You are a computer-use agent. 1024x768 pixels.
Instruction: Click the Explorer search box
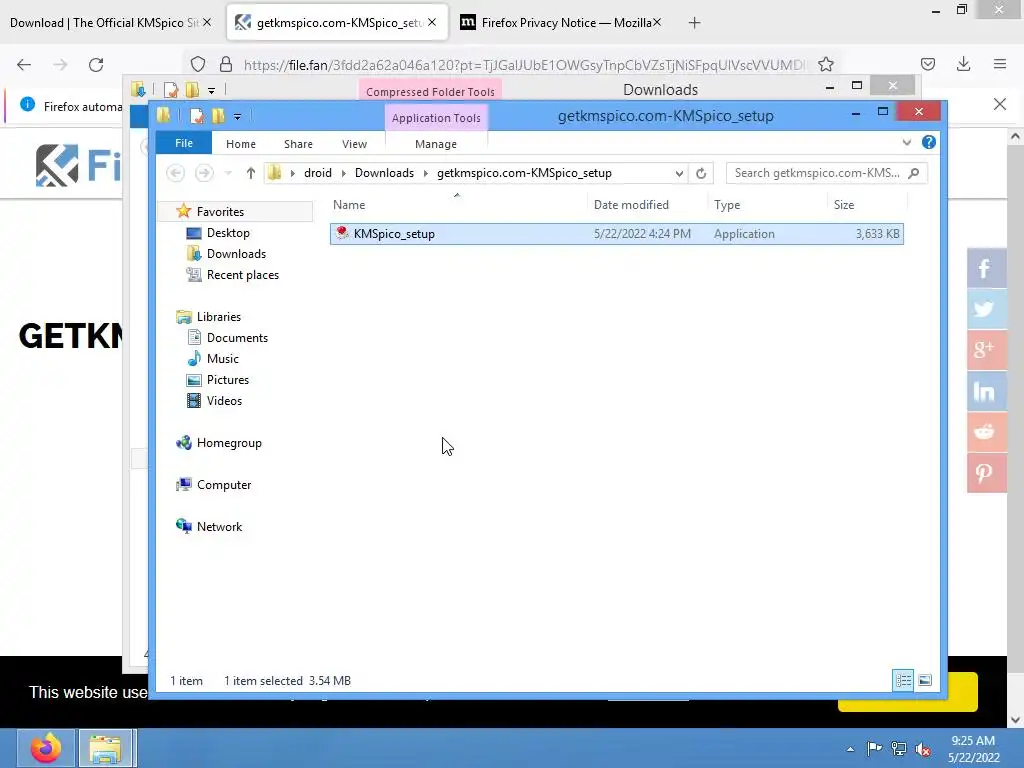tap(826, 173)
